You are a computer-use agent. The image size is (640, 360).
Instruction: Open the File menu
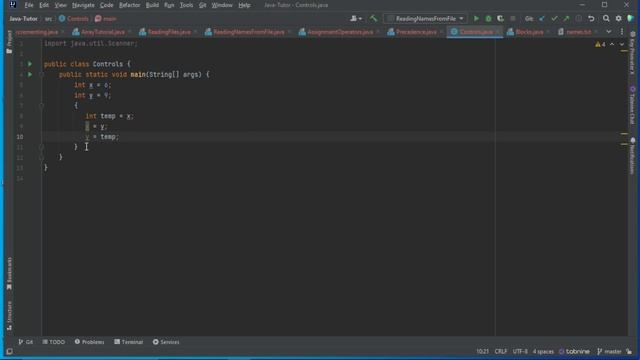click(29, 5)
